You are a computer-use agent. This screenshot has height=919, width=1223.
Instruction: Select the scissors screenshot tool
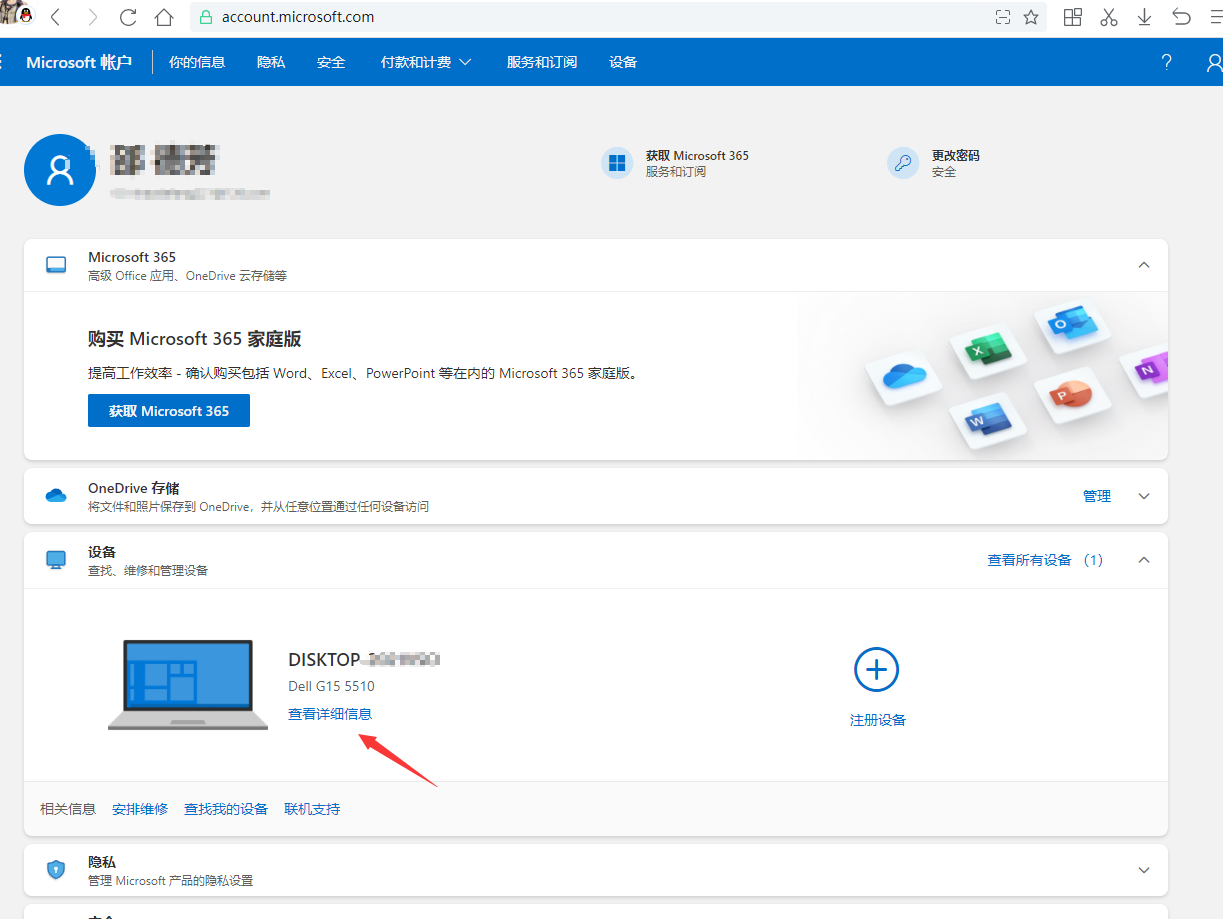1109,17
